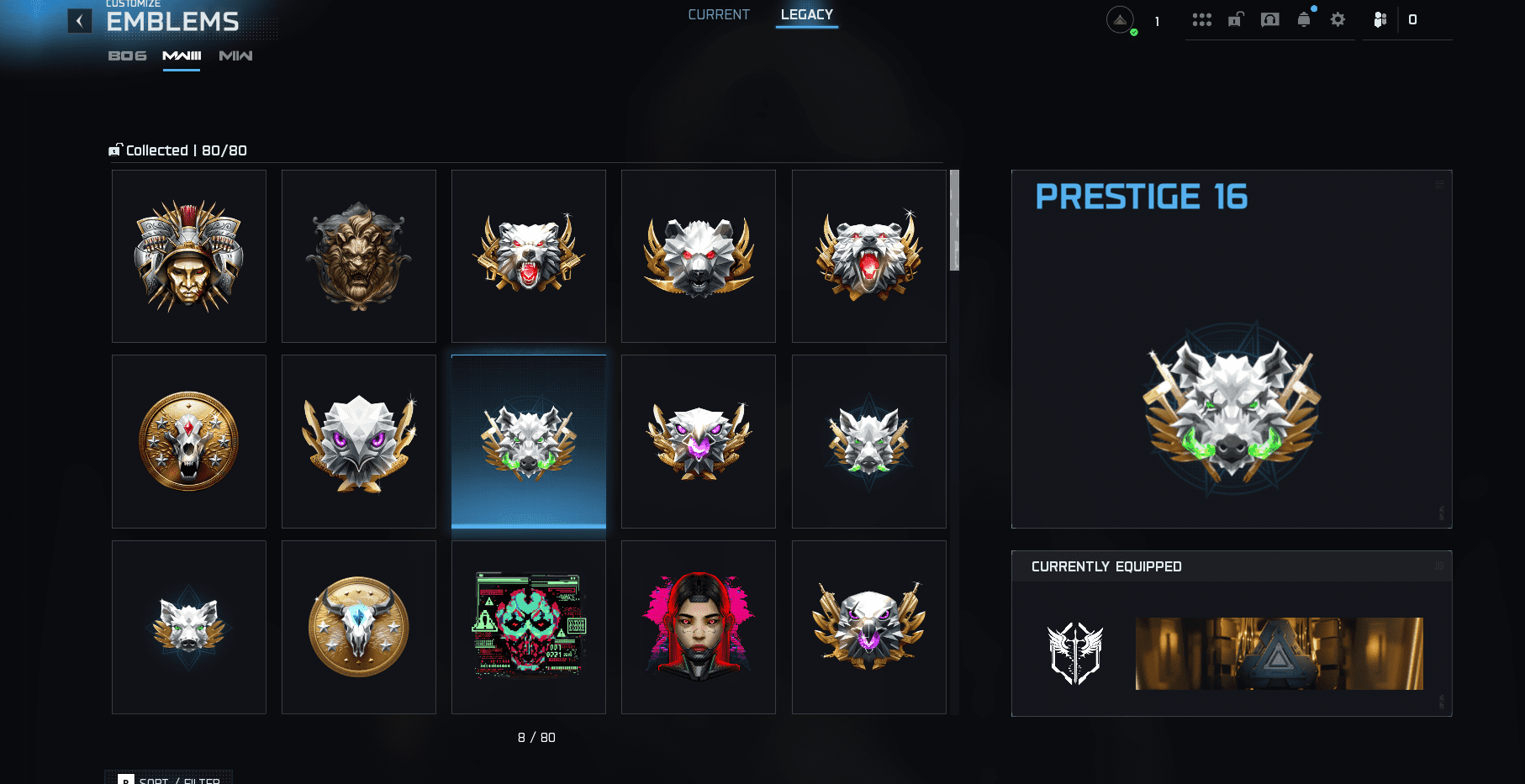This screenshot has width=1525, height=784.
Task: Select the Spartan helmet warrior emblem
Action: (x=189, y=256)
